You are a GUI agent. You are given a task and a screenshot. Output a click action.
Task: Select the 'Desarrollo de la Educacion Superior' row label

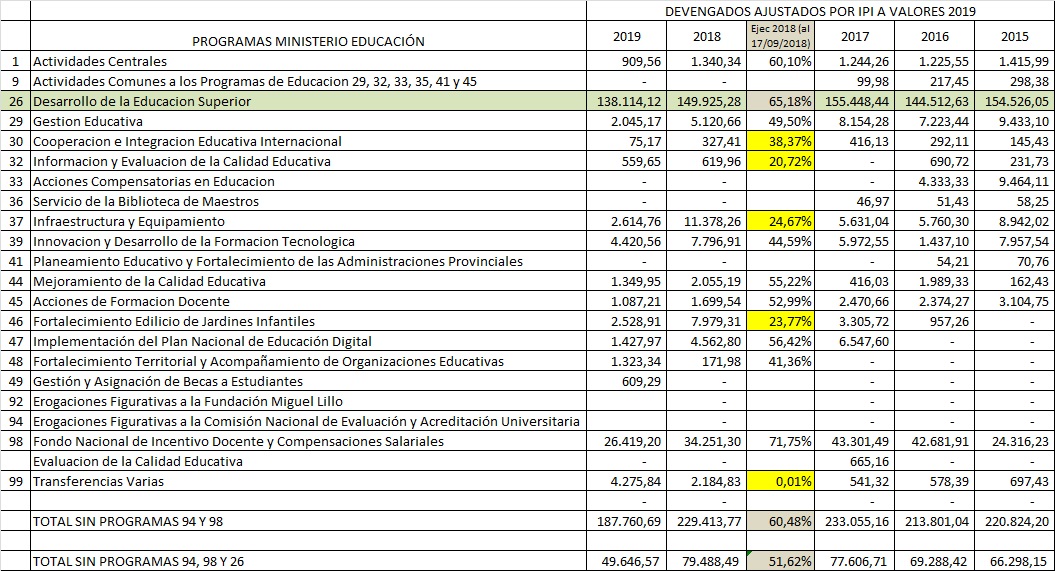141,101
